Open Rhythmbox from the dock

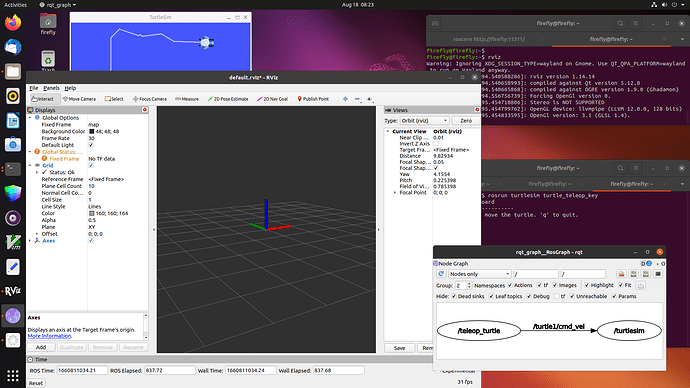coord(13,96)
